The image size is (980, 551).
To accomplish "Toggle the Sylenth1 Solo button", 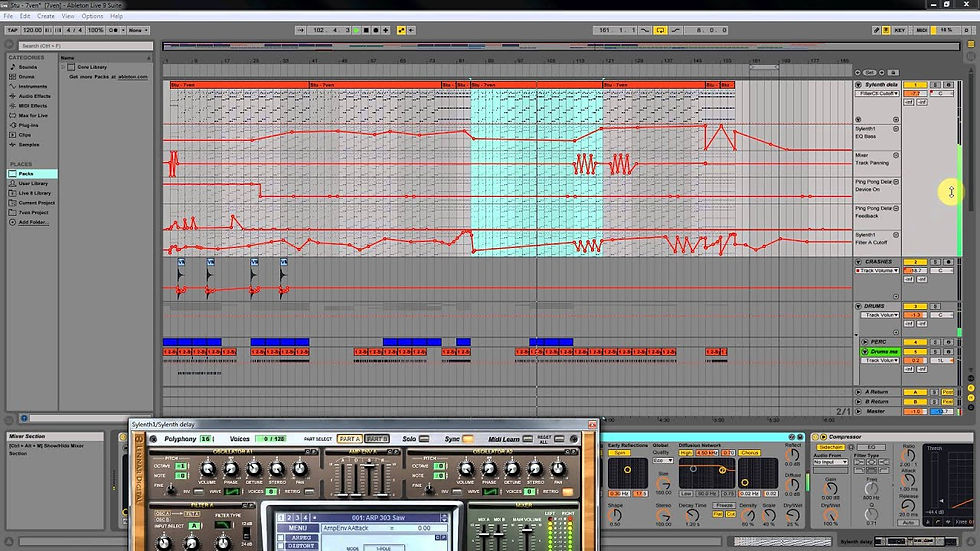I will click(x=424, y=439).
